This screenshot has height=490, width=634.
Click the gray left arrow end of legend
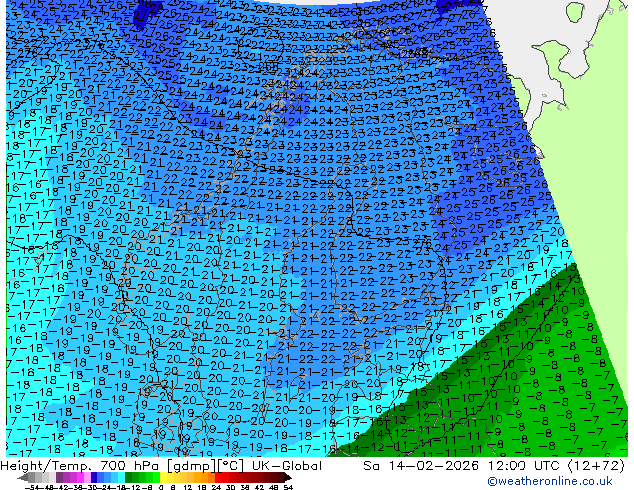pyautogui.click(x=23, y=477)
